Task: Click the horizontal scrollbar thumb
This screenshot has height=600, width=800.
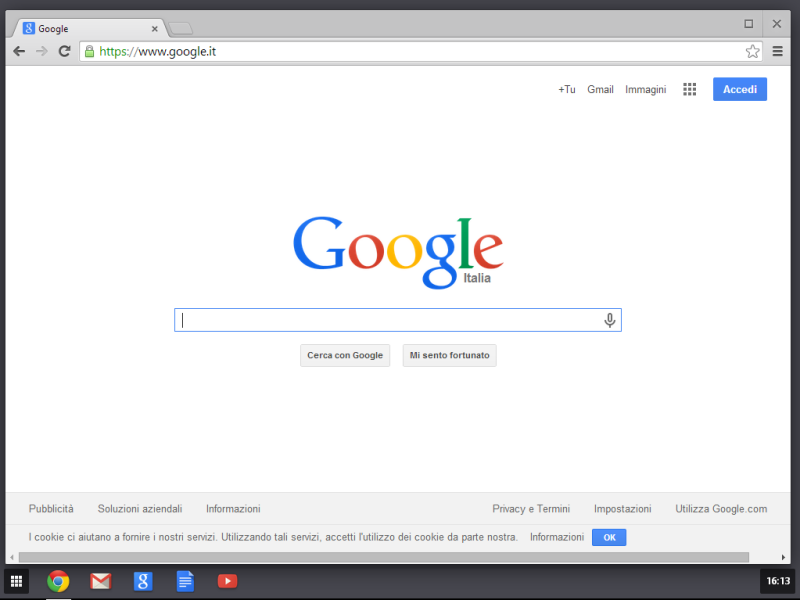Action: pyautogui.click(x=384, y=557)
